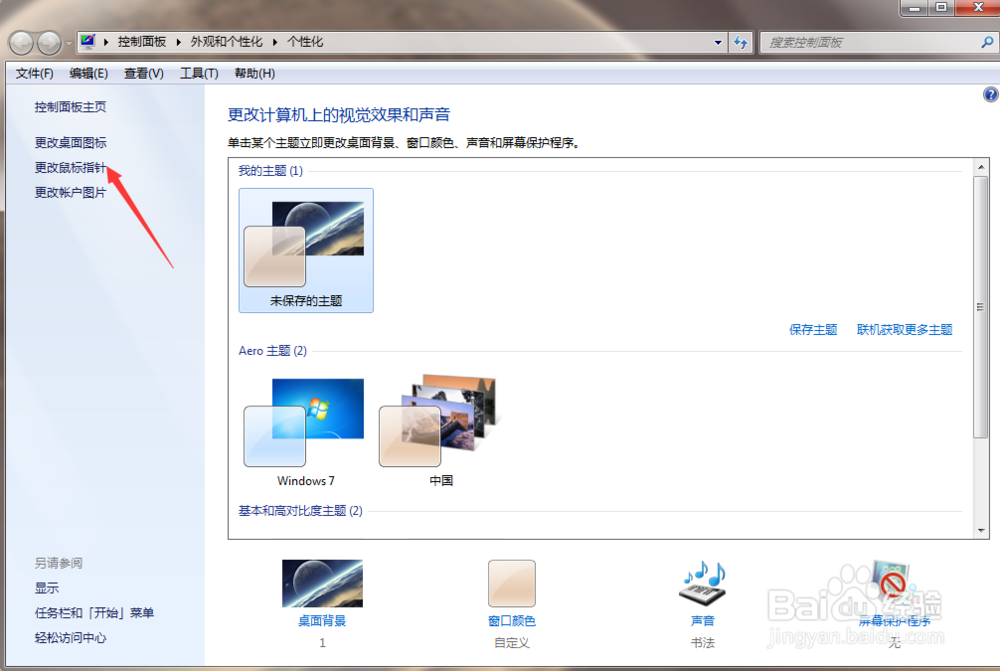Click the control panel icon in the address bar
1000x671 pixels.
87,42
